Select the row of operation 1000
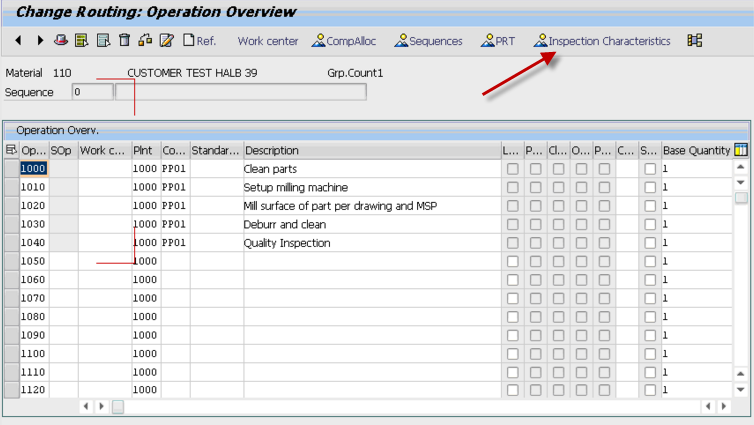The width and height of the screenshot is (754, 425). point(12,169)
